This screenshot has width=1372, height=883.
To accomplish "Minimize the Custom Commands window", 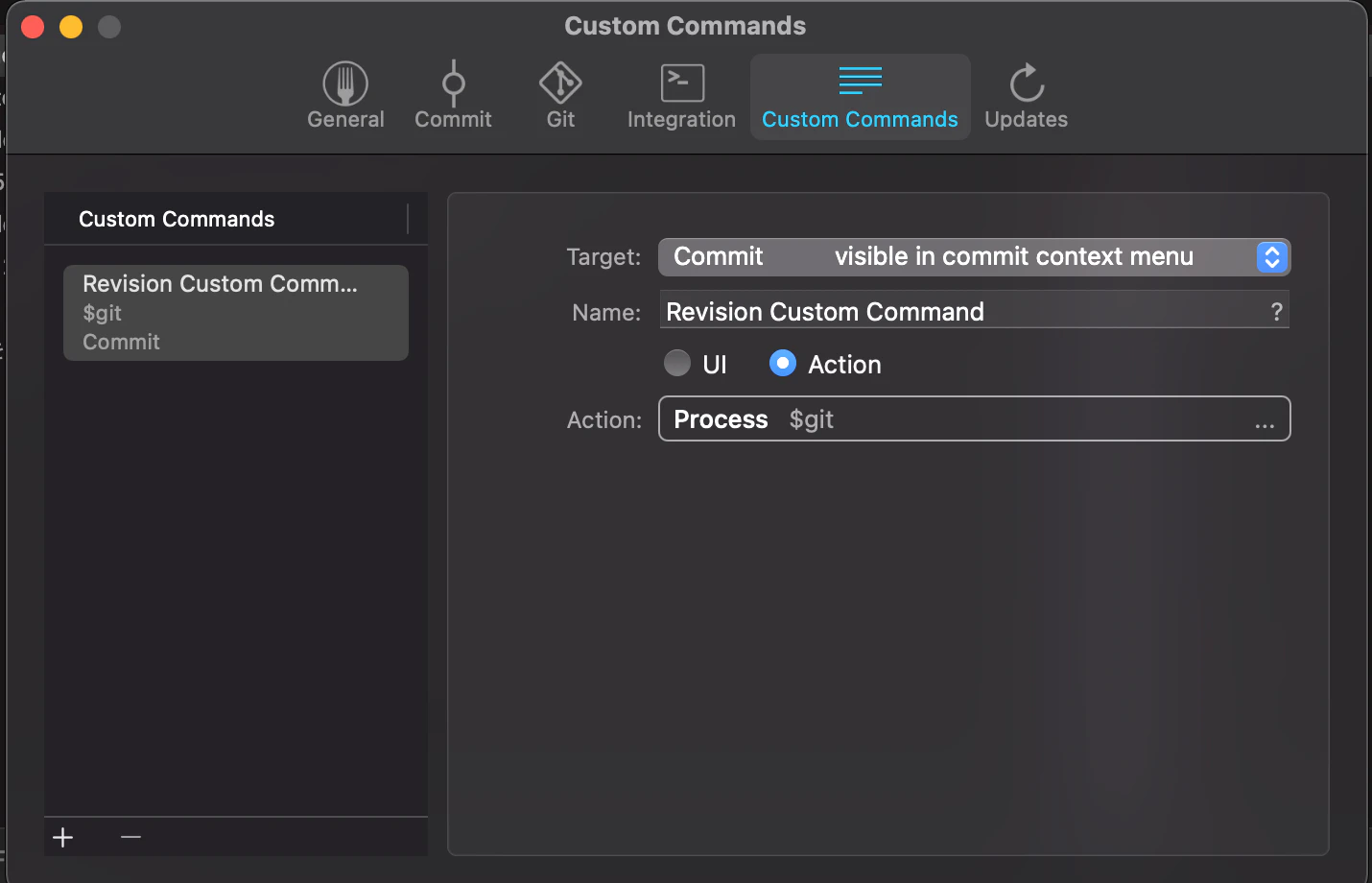I will click(x=72, y=27).
